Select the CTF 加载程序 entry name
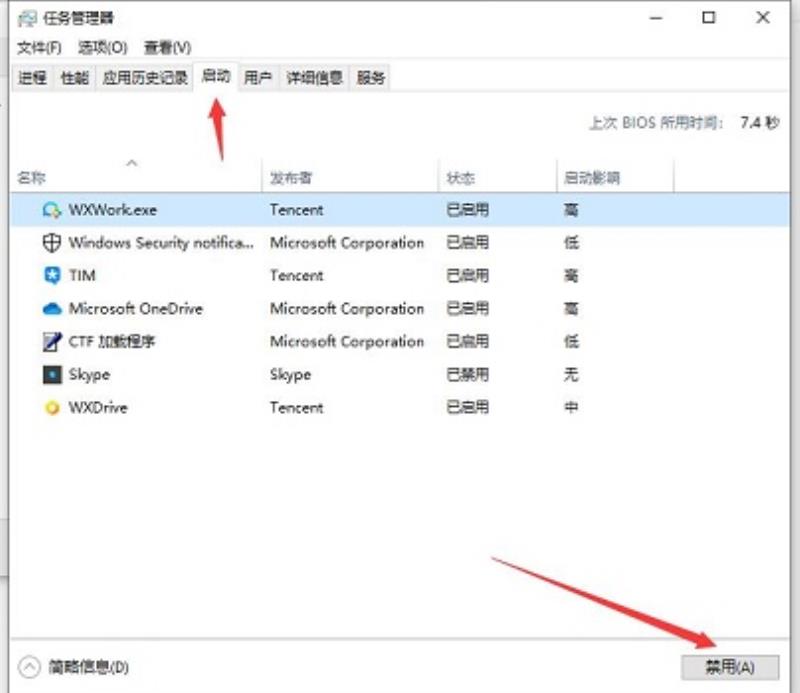The width and height of the screenshot is (800, 693). tap(112, 341)
